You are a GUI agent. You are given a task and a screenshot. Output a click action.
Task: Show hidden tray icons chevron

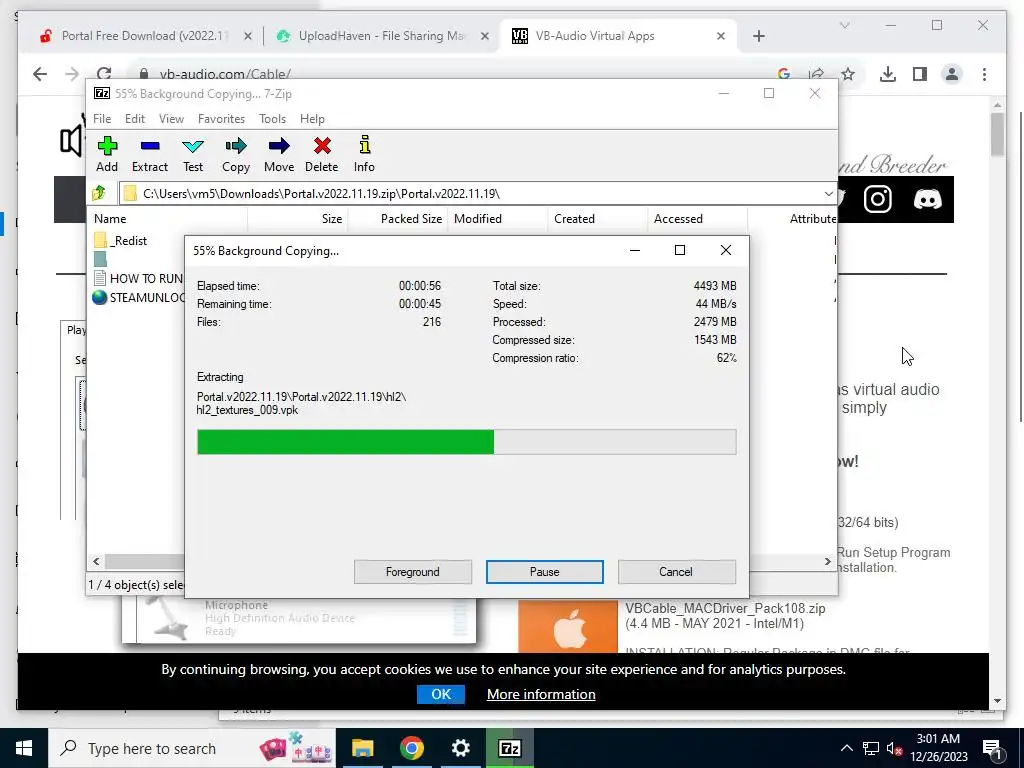tap(846, 748)
